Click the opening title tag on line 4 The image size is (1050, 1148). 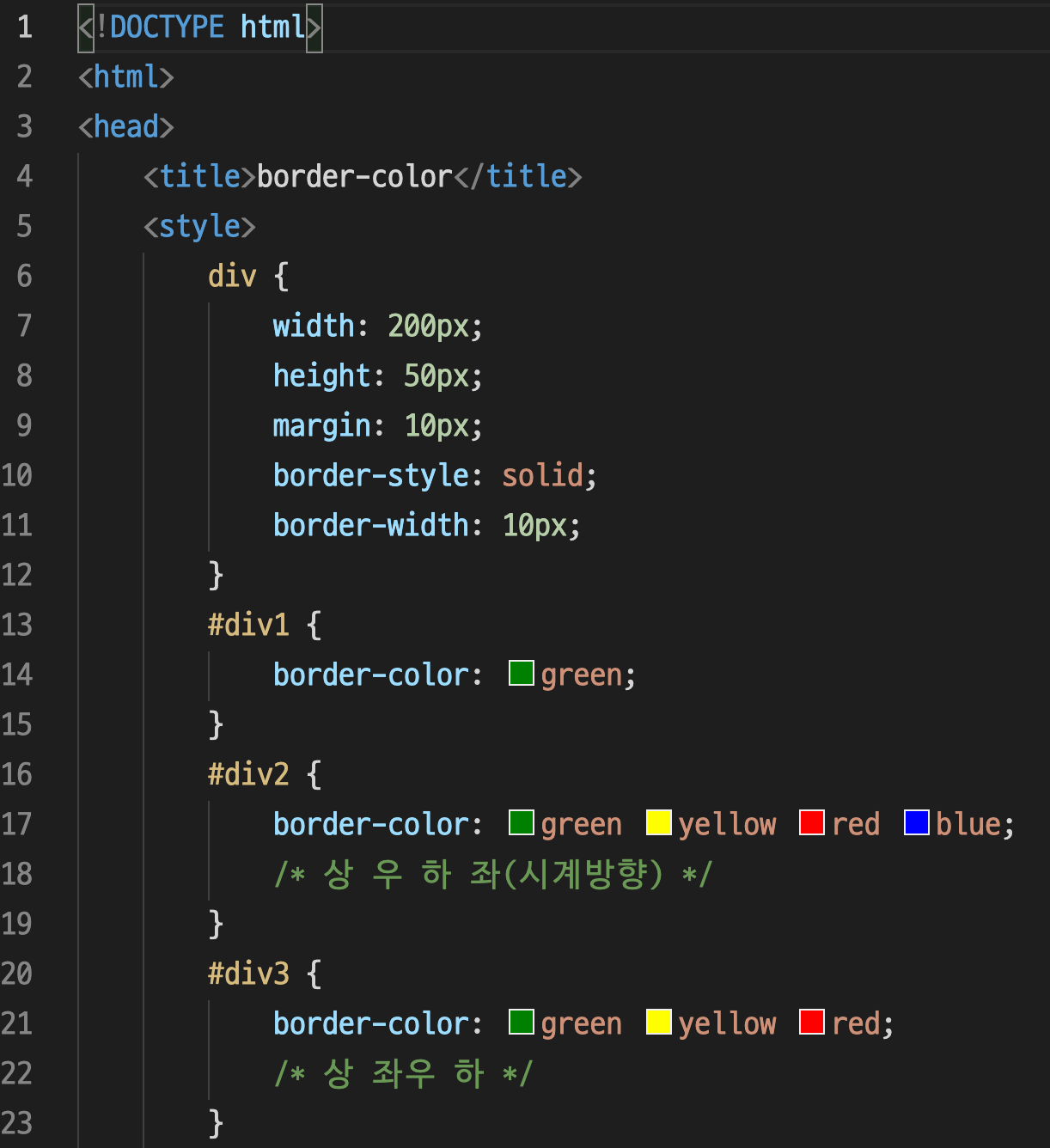tap(200, 176)
